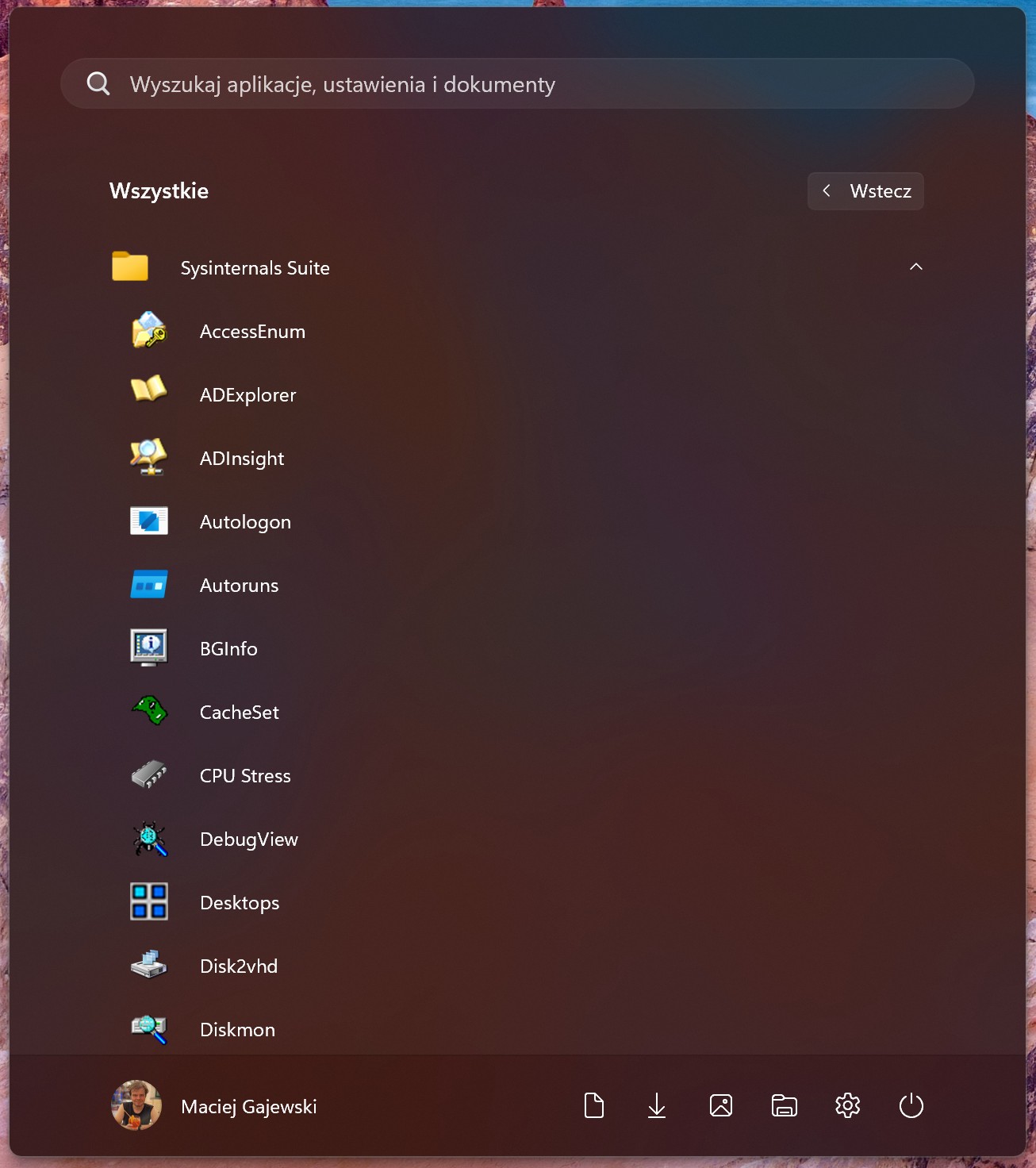Launch DebugView via bug icon
The image size is (1036, 1168).
(x=149, y=839)
